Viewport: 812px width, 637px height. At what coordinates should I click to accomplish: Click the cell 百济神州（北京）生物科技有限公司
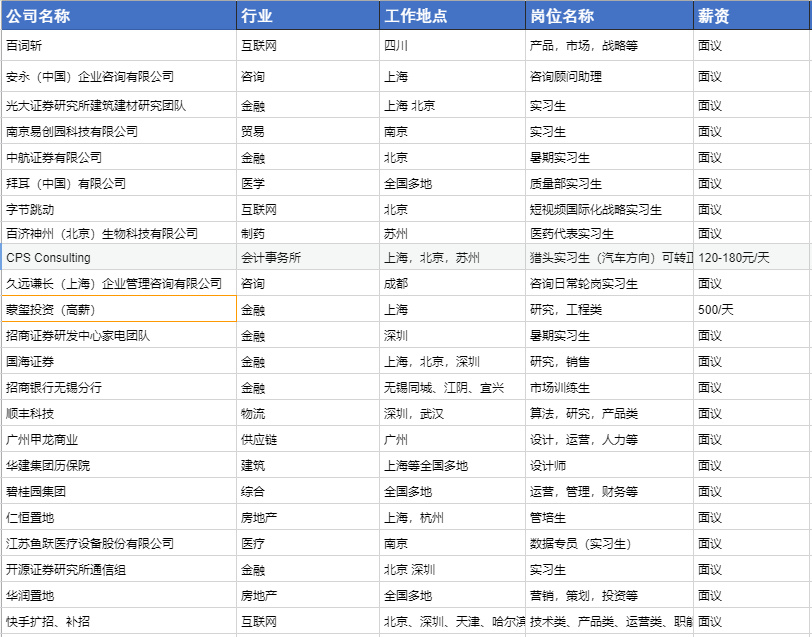(119, 233)
